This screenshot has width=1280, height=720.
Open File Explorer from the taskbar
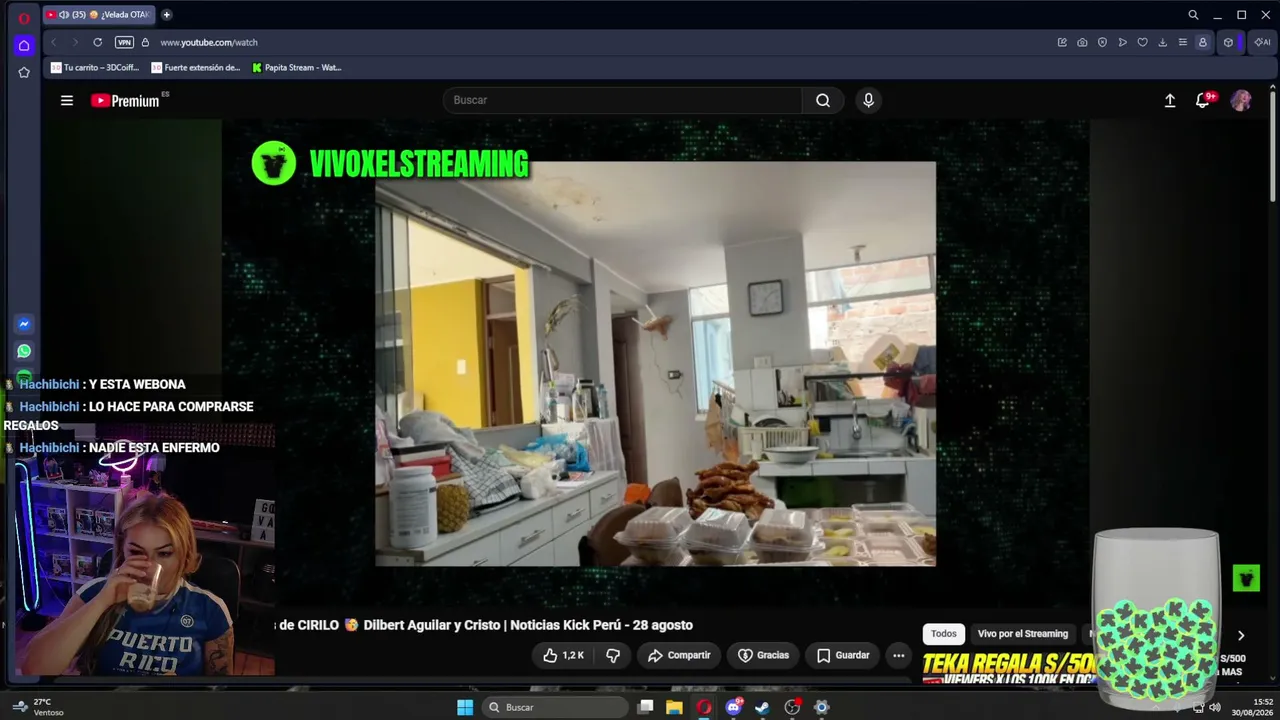coord(675,707)
